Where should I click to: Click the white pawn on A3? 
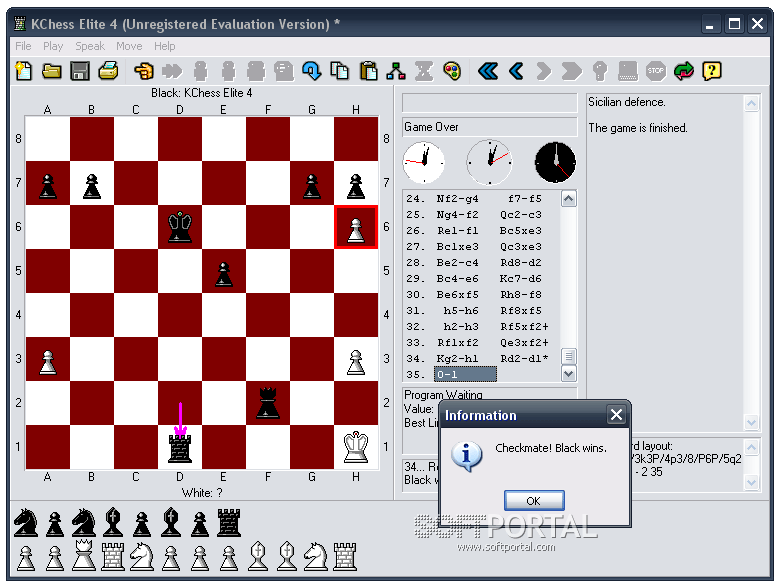coord(48,362)
